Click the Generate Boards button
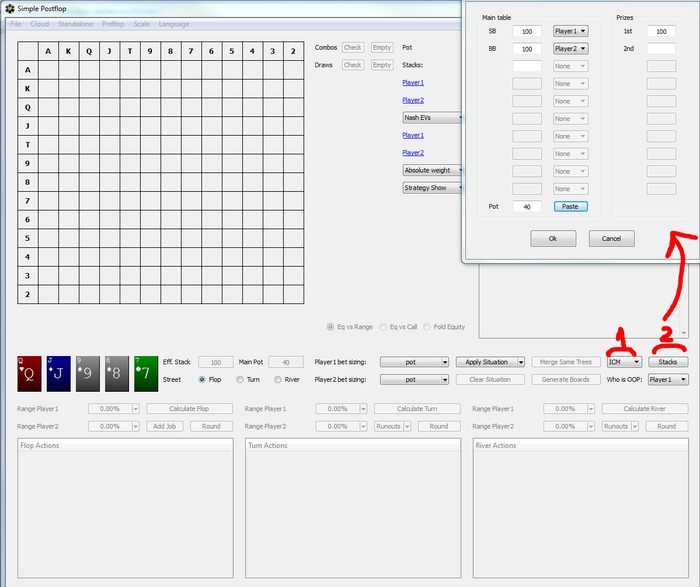This screenshot has width=700, height=587. click(566, 379)
